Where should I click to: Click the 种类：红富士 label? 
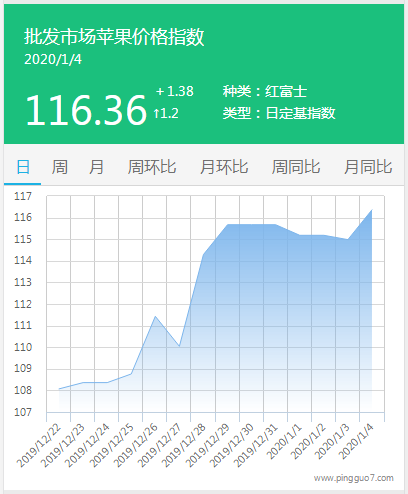265,91
